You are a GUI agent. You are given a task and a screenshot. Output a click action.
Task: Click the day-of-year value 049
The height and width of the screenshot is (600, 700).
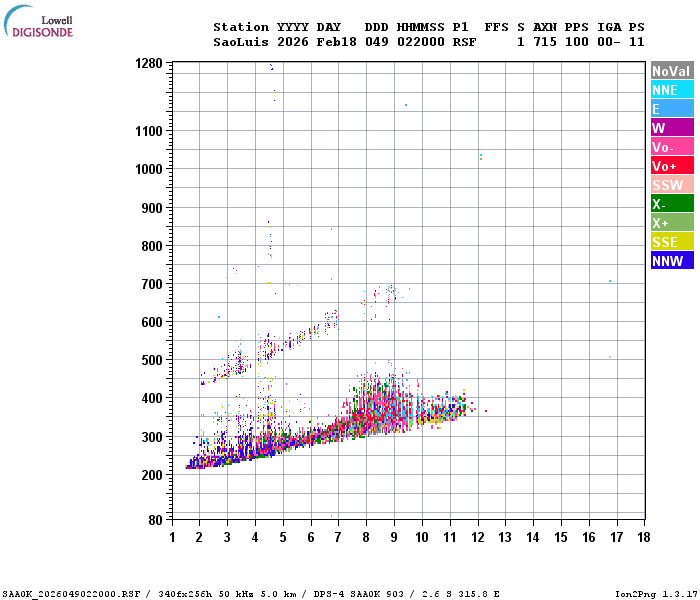[x=377, y=42]
